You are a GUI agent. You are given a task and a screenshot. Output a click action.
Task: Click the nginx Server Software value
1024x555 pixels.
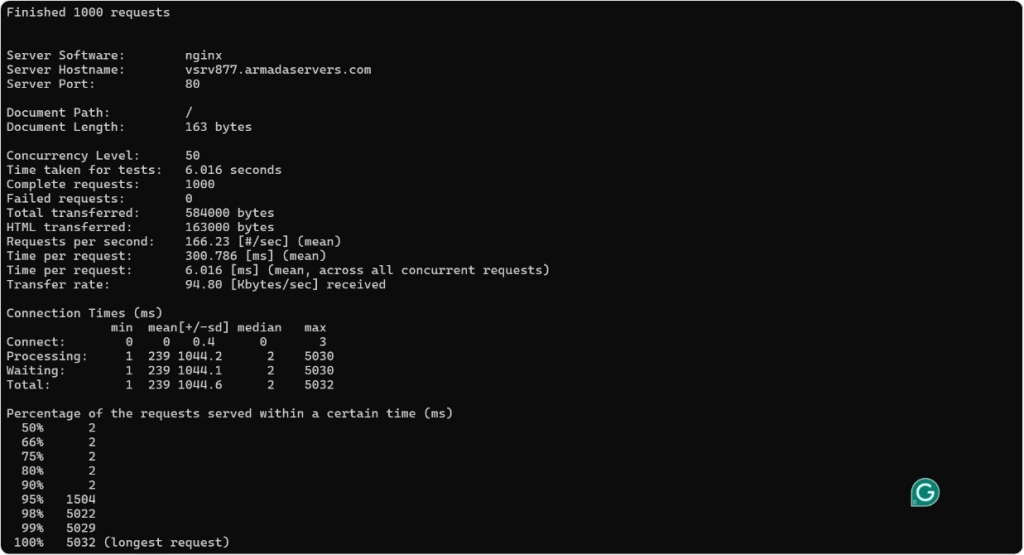[x=204, y=55]
